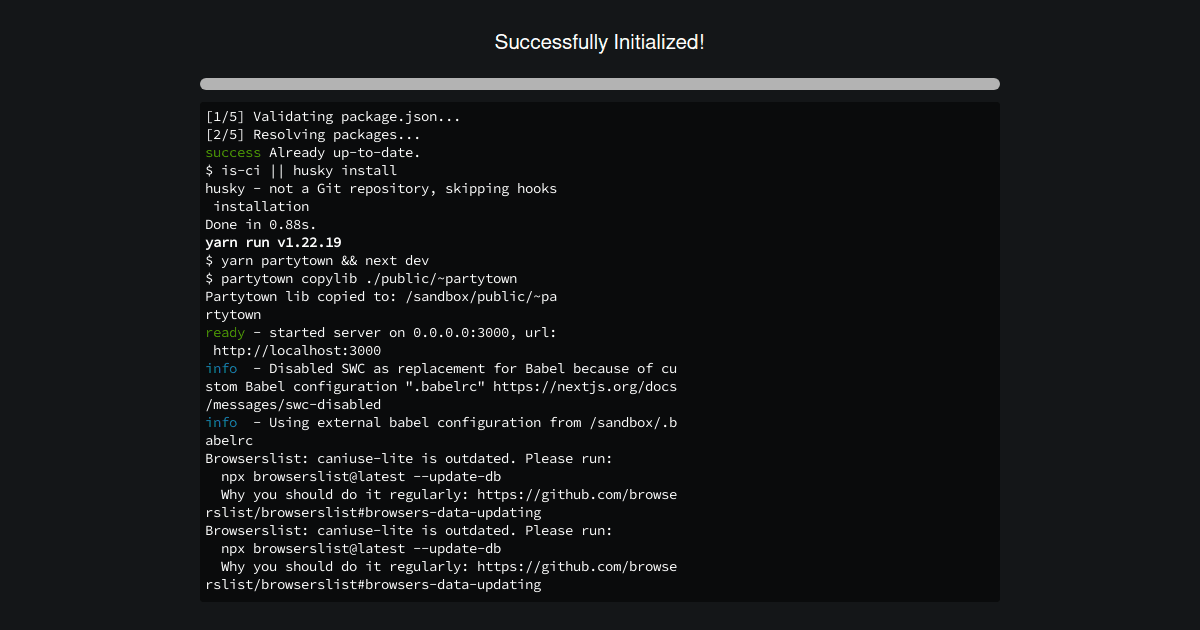Viewport: 1200px width, 630px height.
Task: Click the last github.com browserslist link
Action: pos(577,567)
